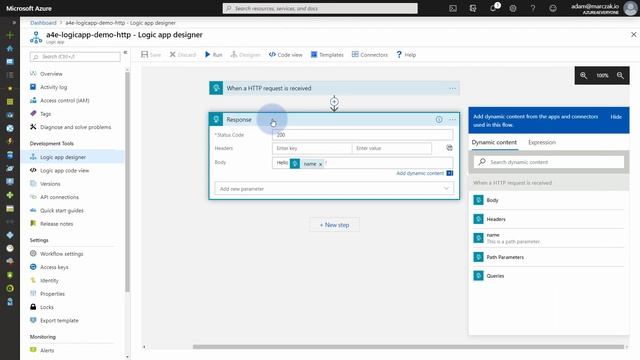Click the Headers Enter key field
The height and width of the screenshot is (360, 640).
click(x=312, y=148)
